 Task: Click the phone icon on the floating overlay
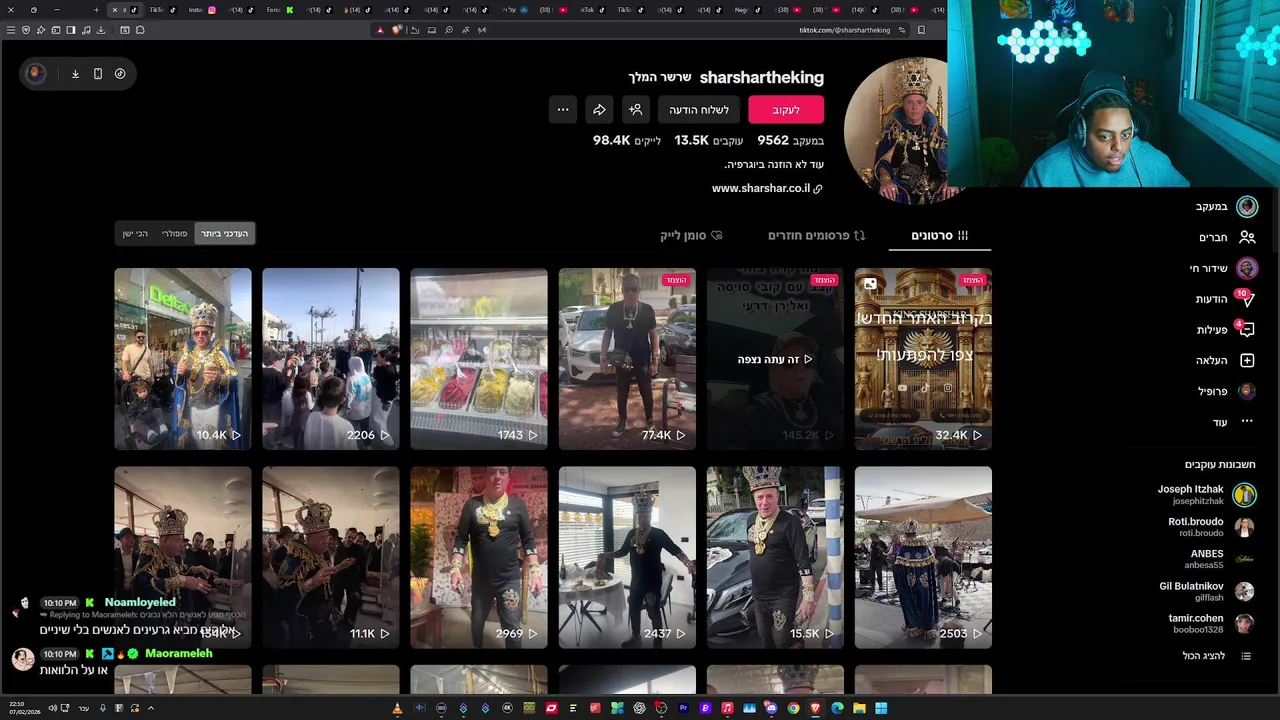(x=97, y=74)
